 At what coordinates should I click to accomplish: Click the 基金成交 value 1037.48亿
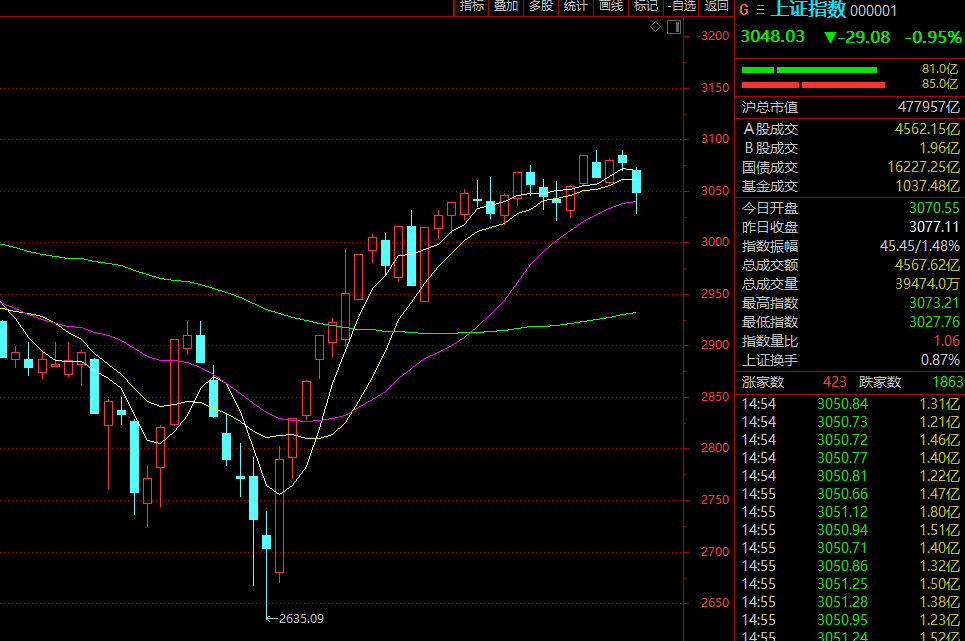click(927, 186)
